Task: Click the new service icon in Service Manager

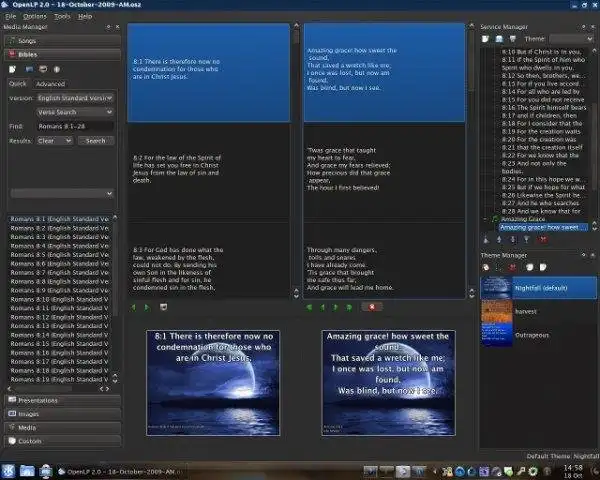Action: coord(487,38)
